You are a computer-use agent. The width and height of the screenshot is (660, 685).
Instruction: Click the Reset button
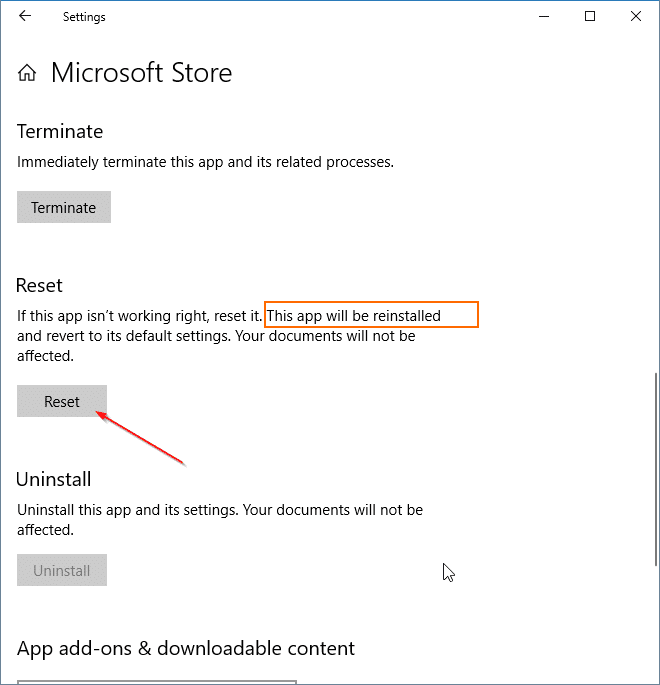pos(62,401)
